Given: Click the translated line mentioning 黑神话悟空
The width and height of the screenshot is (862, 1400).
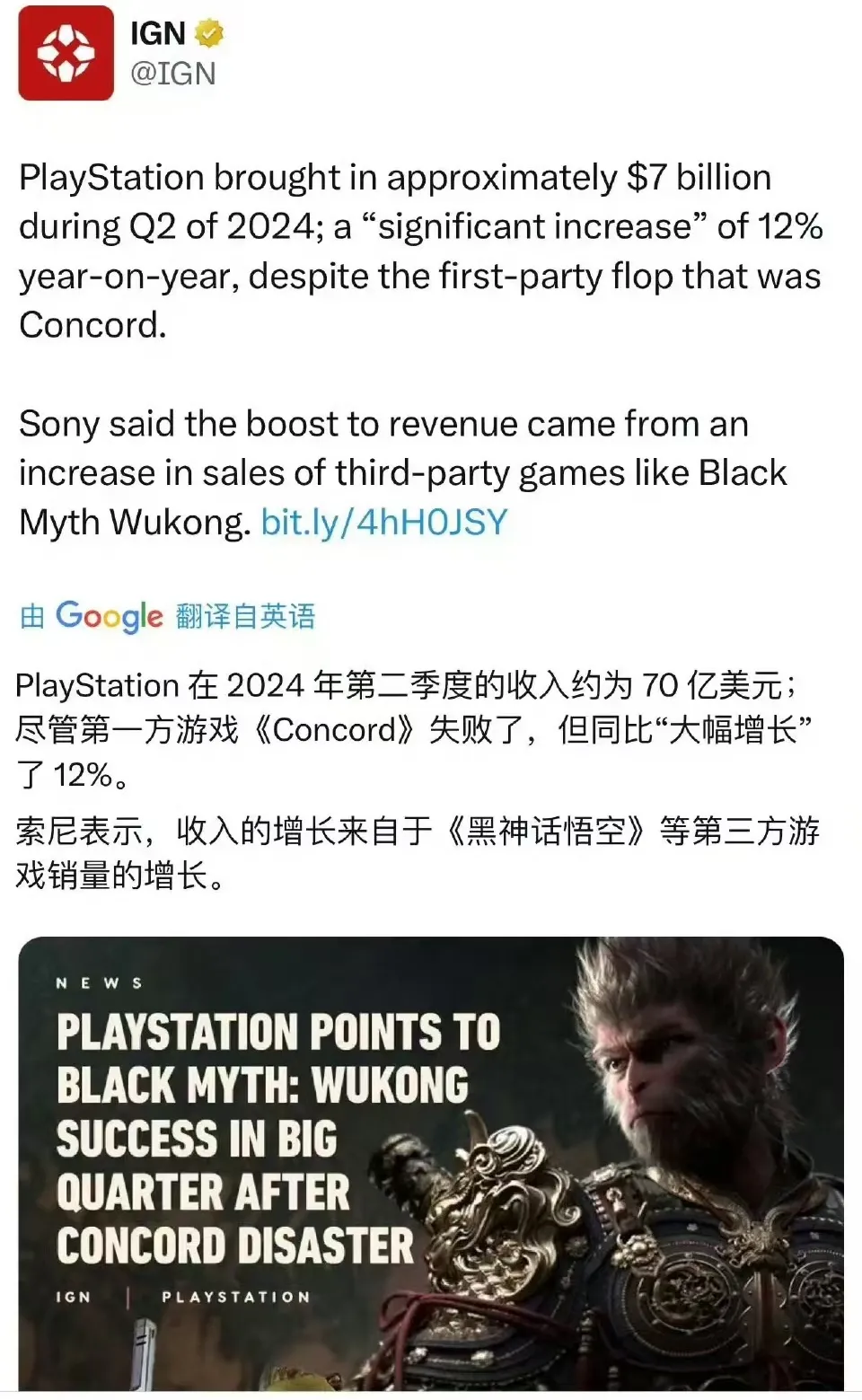Looking at the screenshot, I should coord(418,852).
